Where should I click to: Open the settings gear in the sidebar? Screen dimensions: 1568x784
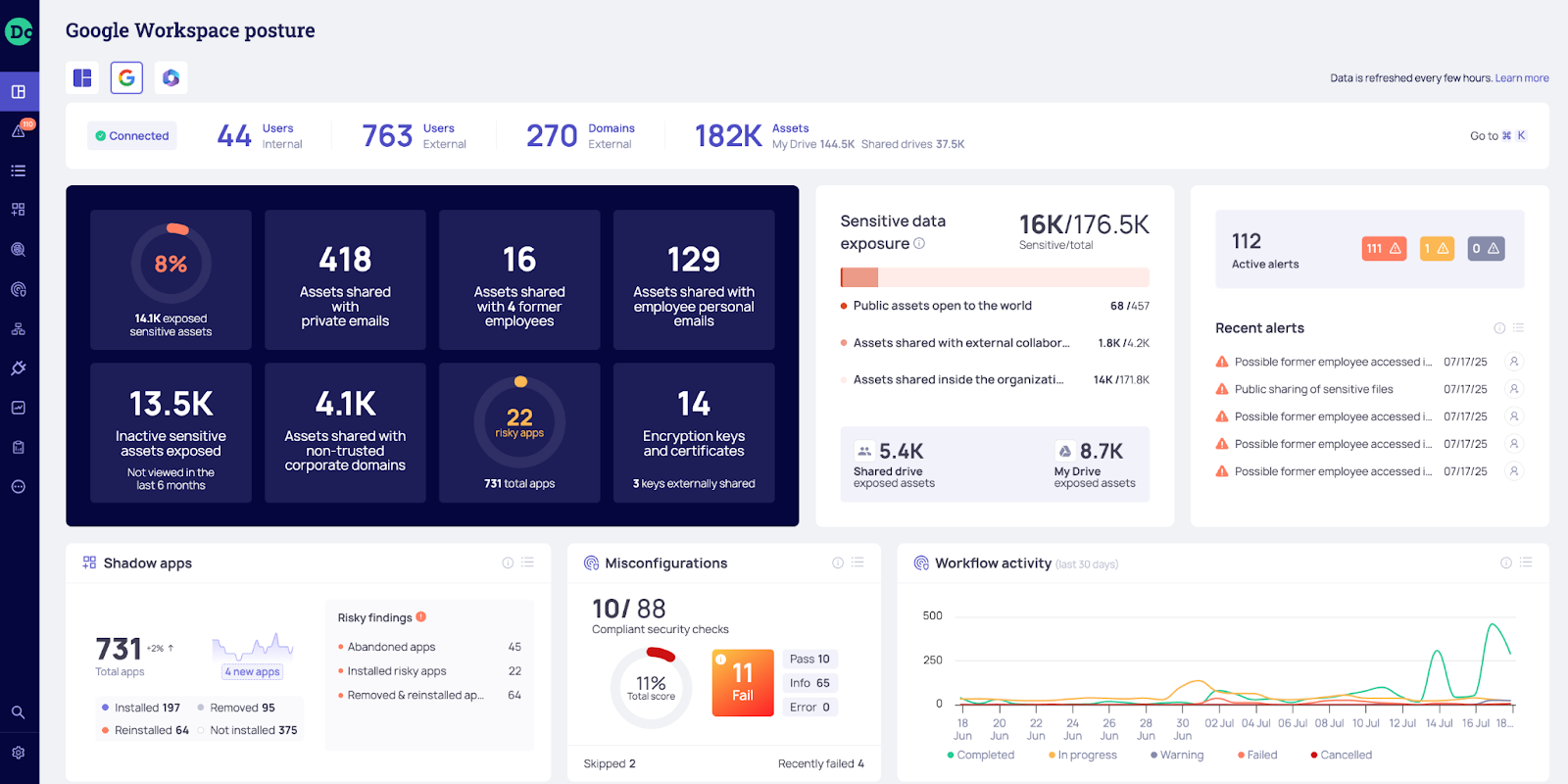click(x=19, y=753)
